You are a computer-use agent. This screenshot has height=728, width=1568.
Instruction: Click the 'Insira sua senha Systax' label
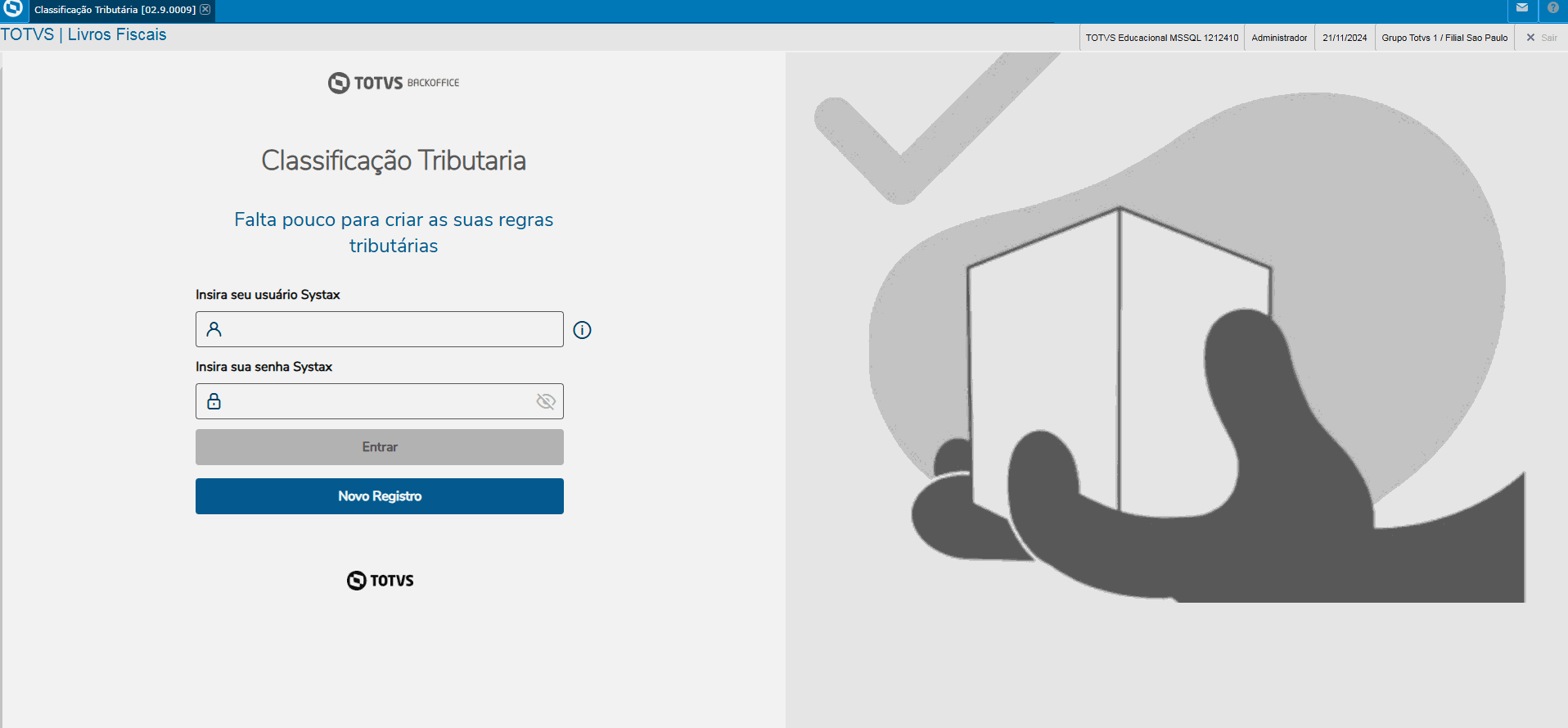coord(264,367)
